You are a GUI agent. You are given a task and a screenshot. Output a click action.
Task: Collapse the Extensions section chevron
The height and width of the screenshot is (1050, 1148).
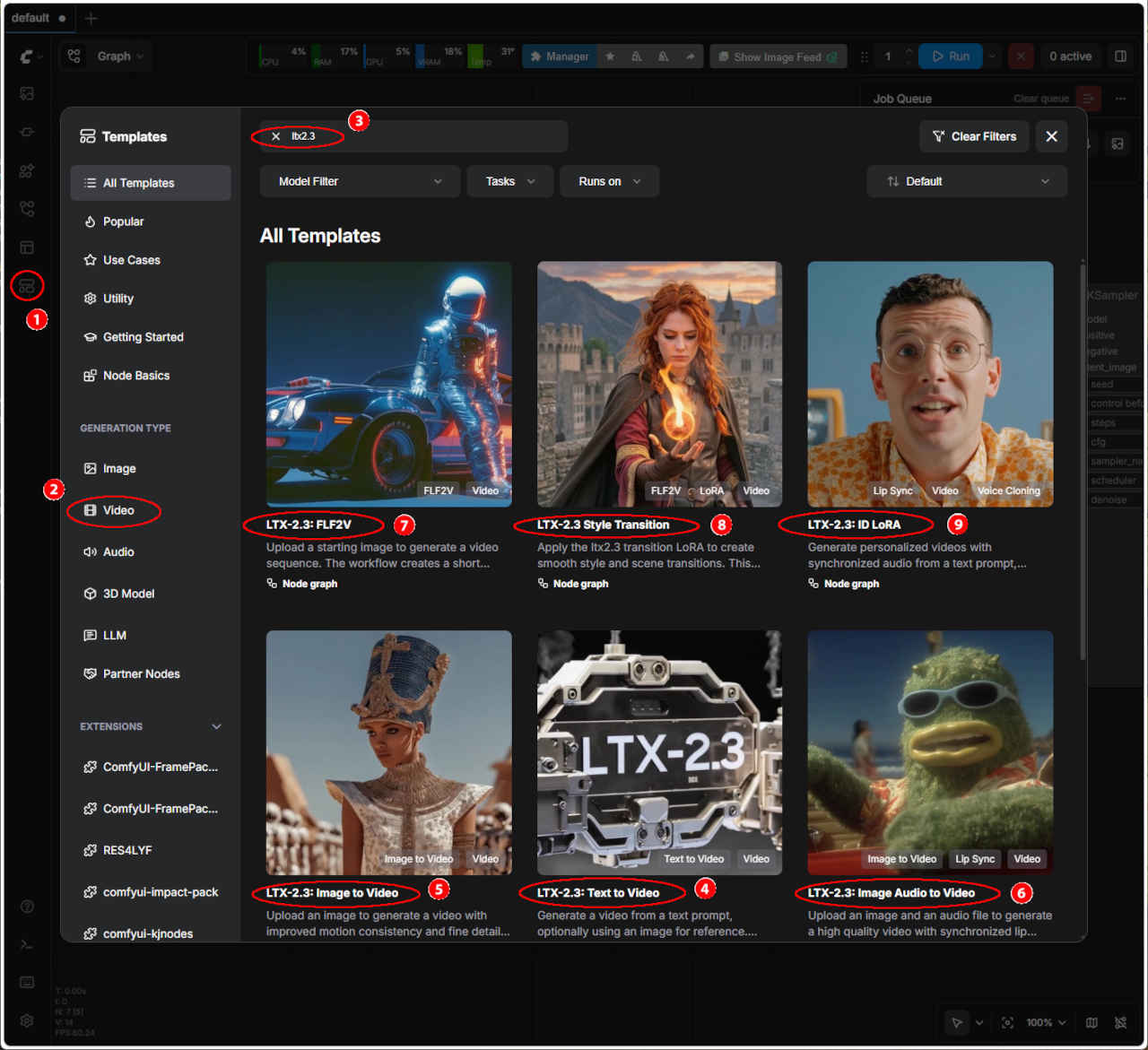[x=216, y=726]
